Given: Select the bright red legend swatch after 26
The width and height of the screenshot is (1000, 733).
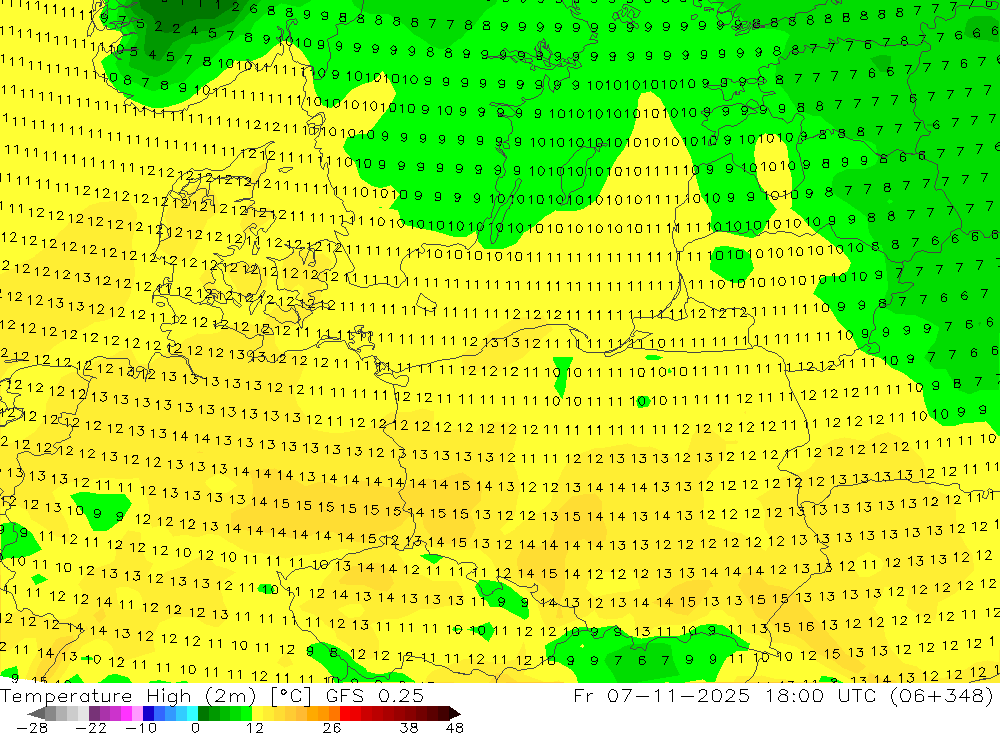Looking at the screenshot, I should (x=346, y=713).
